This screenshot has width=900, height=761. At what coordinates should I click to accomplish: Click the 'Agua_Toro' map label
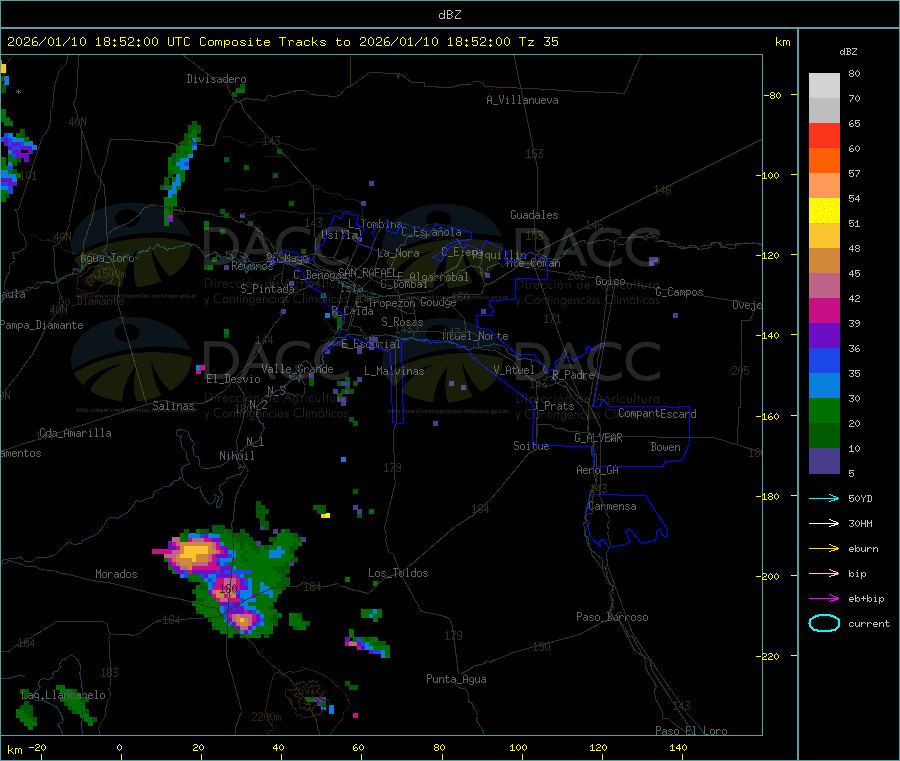click(x=107, y=258)
